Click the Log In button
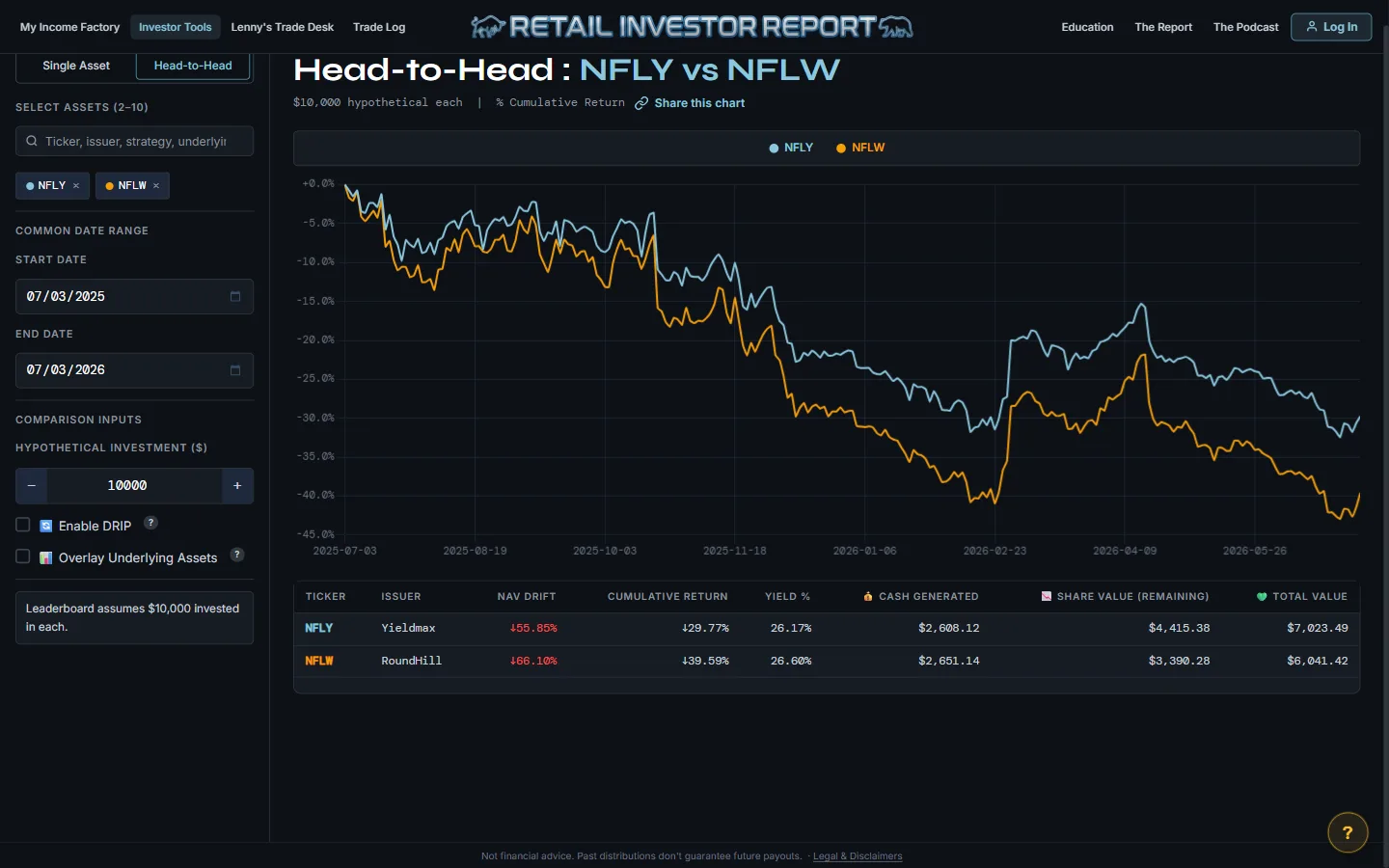 pos(1331,27)
